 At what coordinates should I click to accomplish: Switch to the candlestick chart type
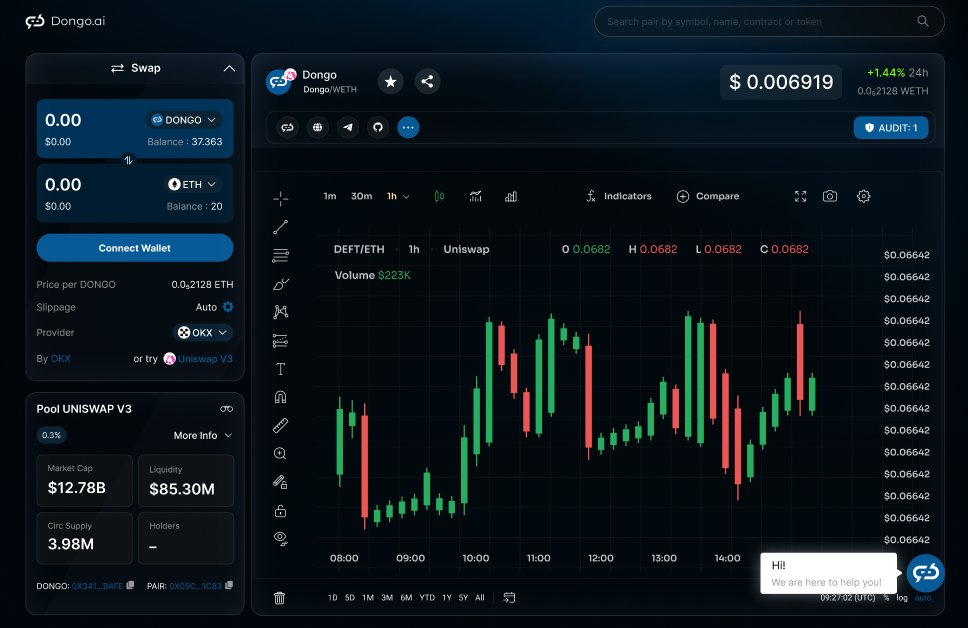point(439,196)
